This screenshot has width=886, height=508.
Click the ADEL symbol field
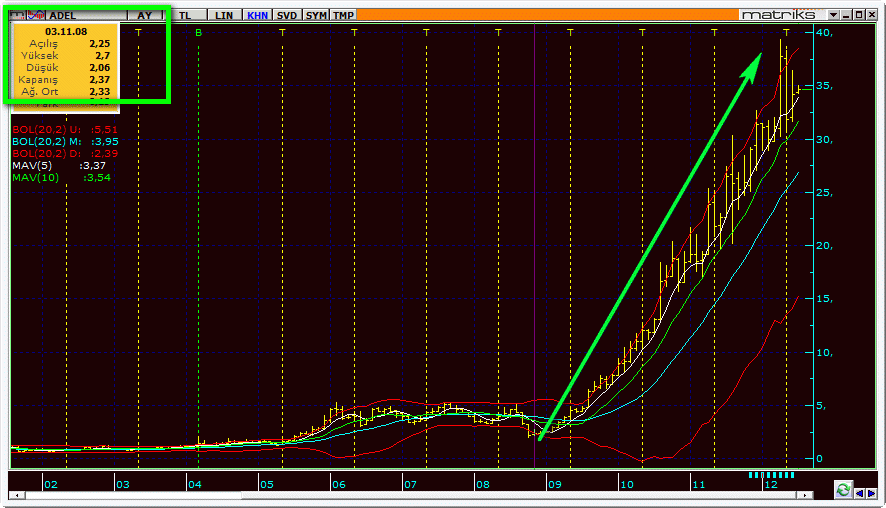pyautogui.click(x=86, y=15)
